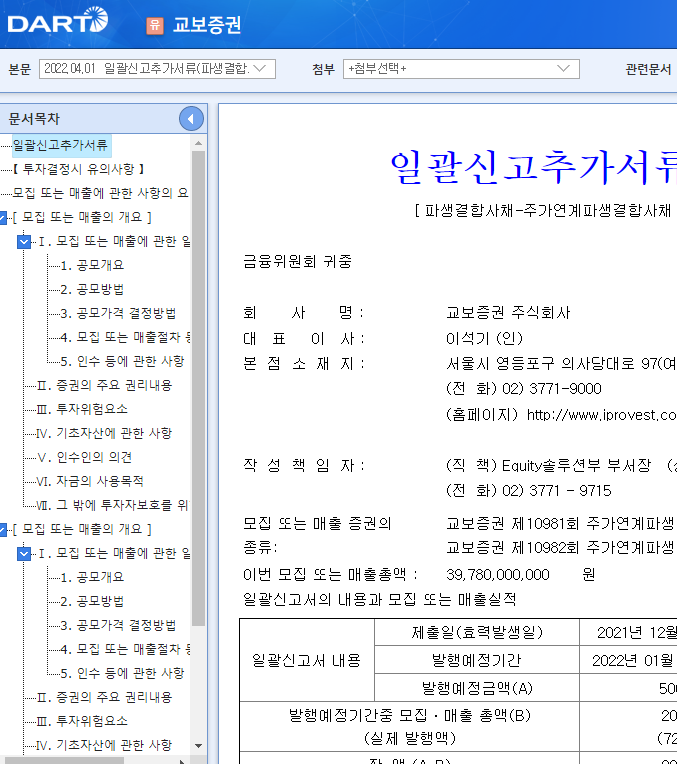Screen dimensions: 677x764
Task: Collapse first [ 모집 또는 매출의 개요 ] node
Action: pyautogui.click(x=3, y=217)
